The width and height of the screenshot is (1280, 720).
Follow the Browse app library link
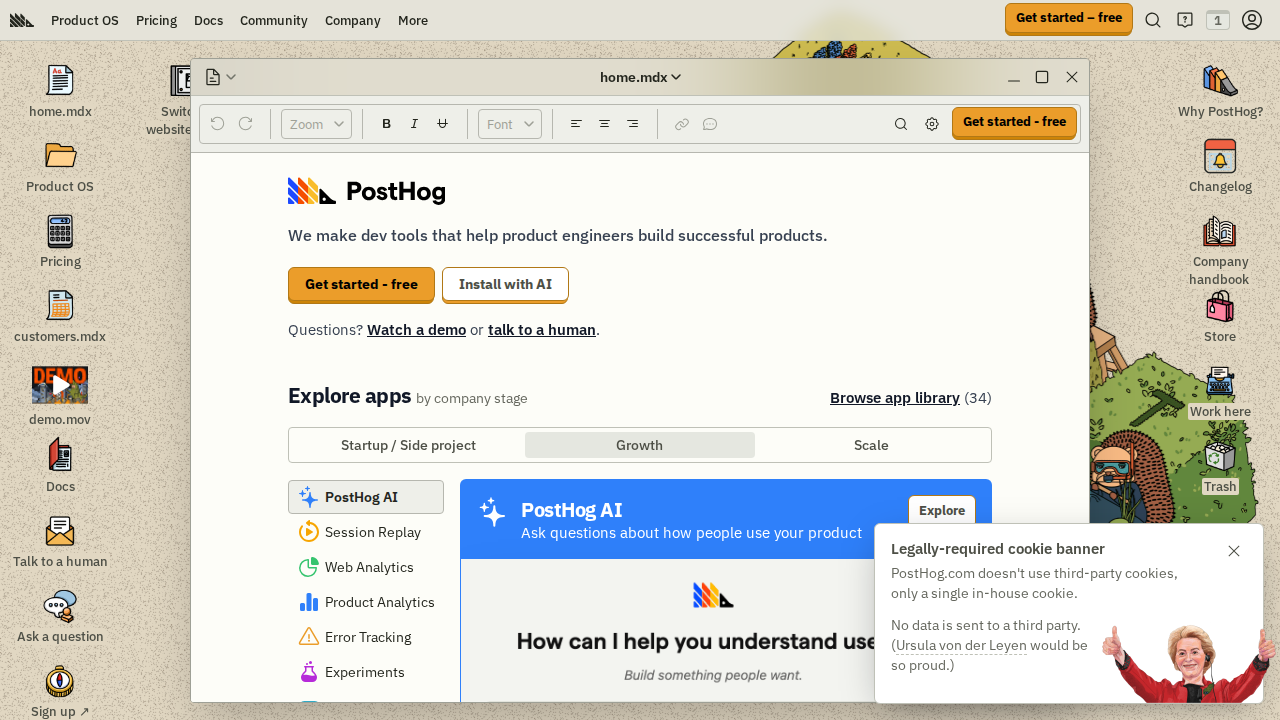894,398
